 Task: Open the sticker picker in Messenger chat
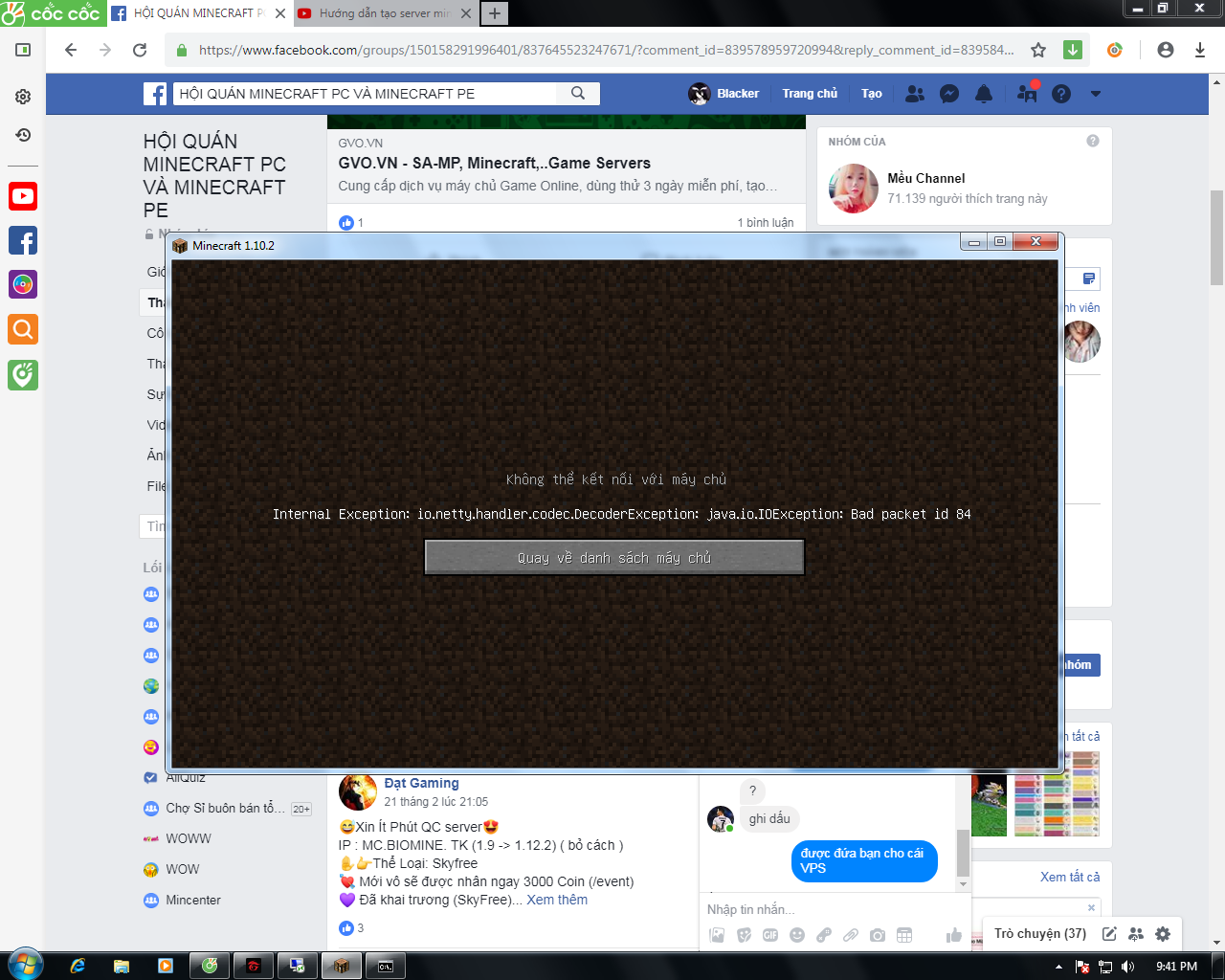(x=743, y=936)
